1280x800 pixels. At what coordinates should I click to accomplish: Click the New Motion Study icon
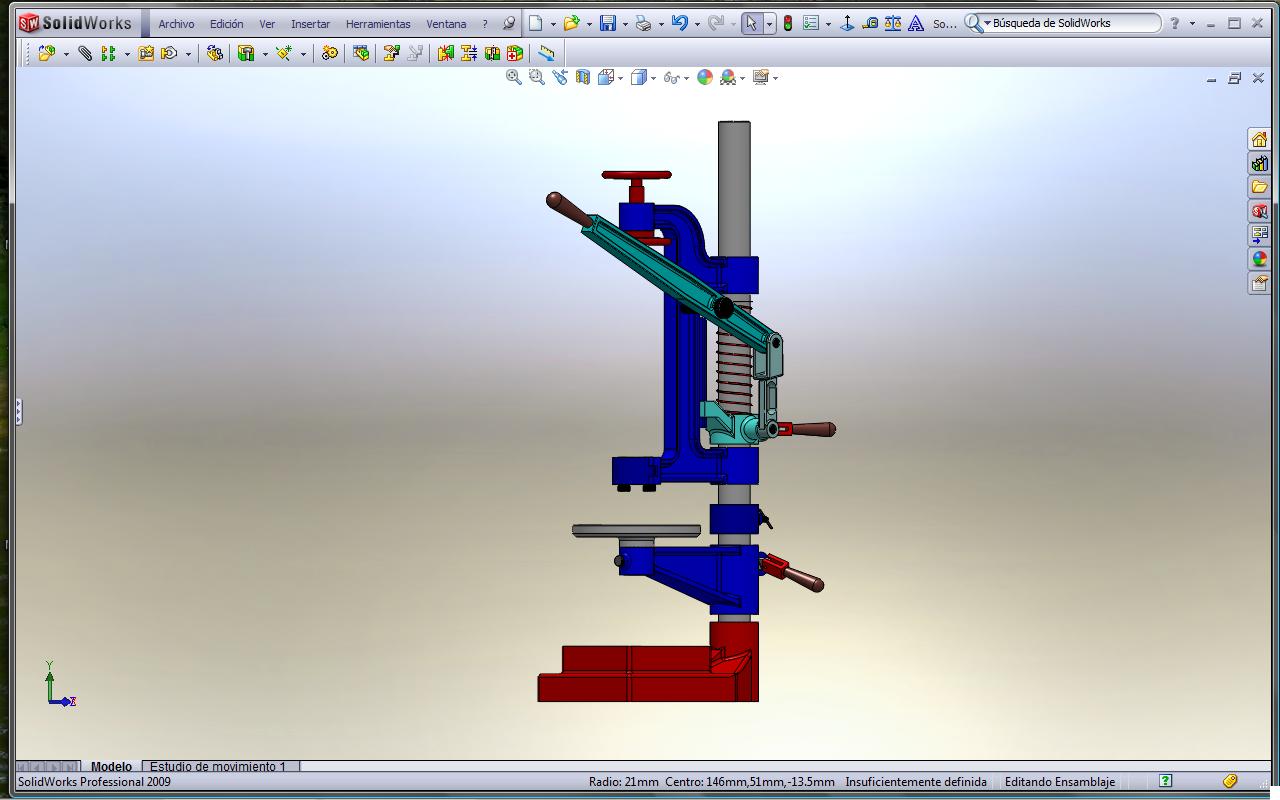(330, 54)
